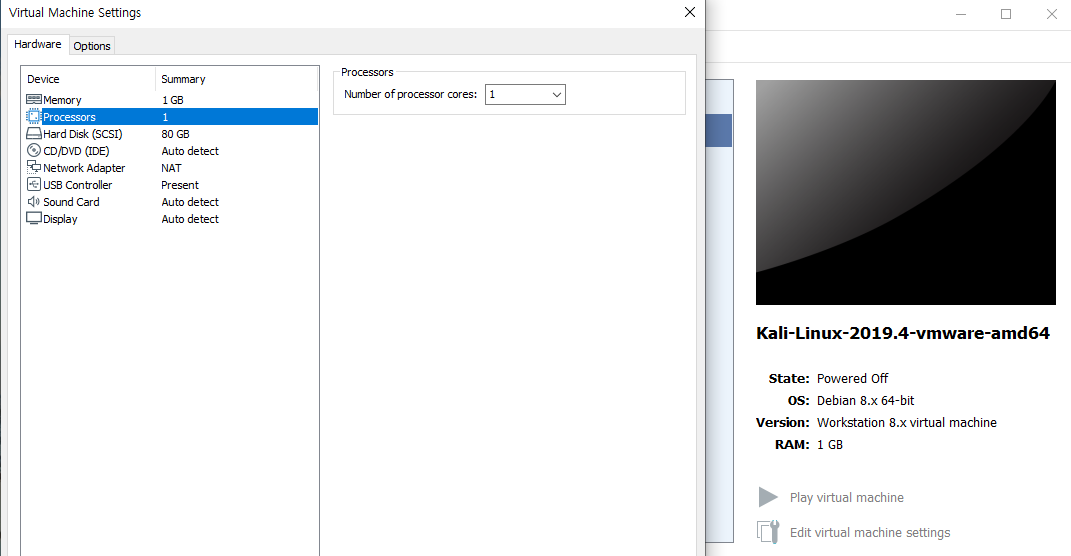
Task: Click the Kali-Linux-2019.4-vmware-amd64 title
Action: coord(902,333)
